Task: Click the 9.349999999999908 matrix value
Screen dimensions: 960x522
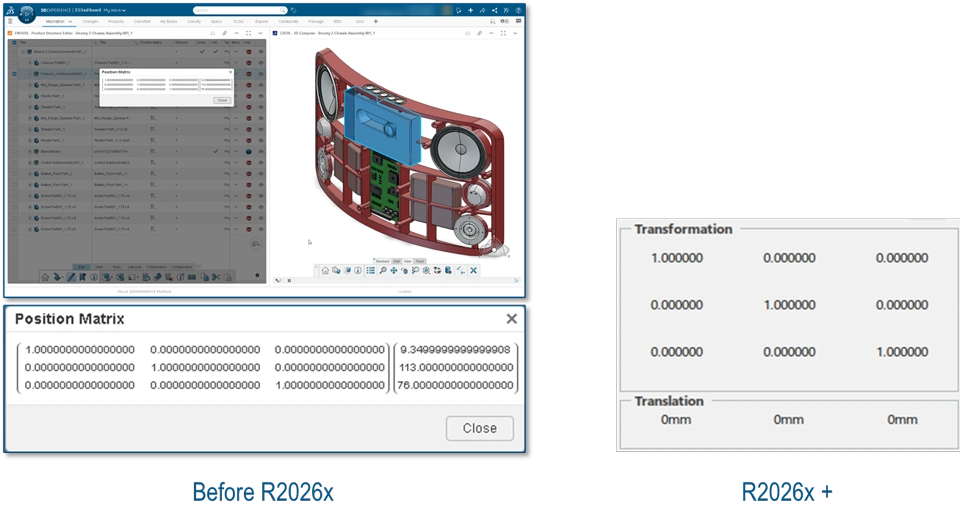Action: click(456, 349)
